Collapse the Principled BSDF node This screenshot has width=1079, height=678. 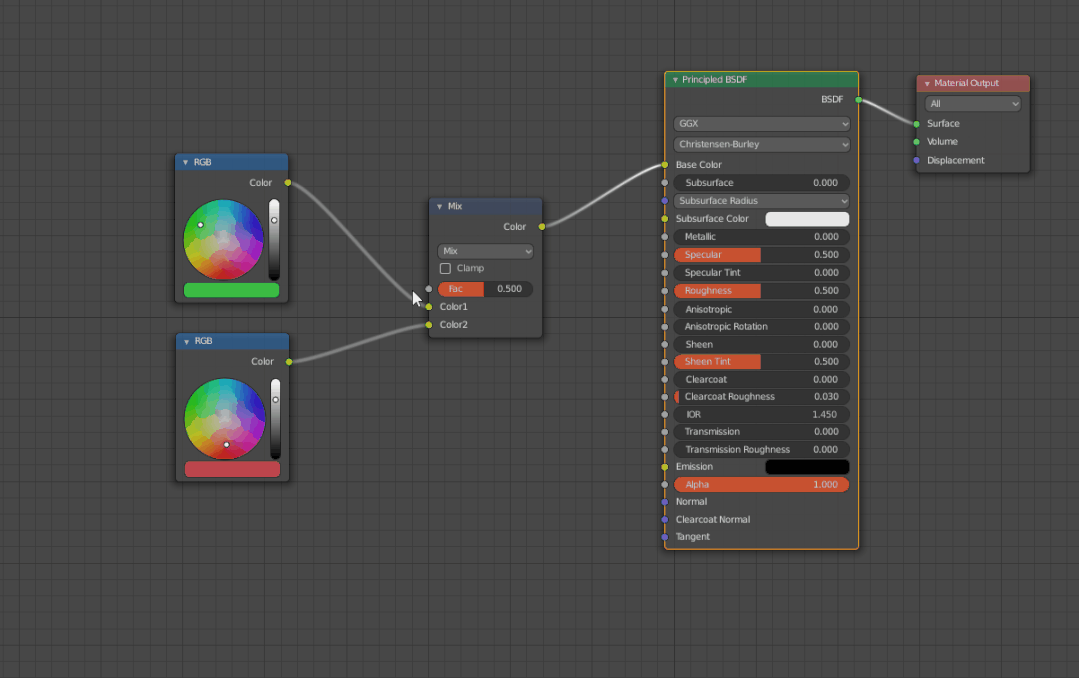[x=675, y=80]
